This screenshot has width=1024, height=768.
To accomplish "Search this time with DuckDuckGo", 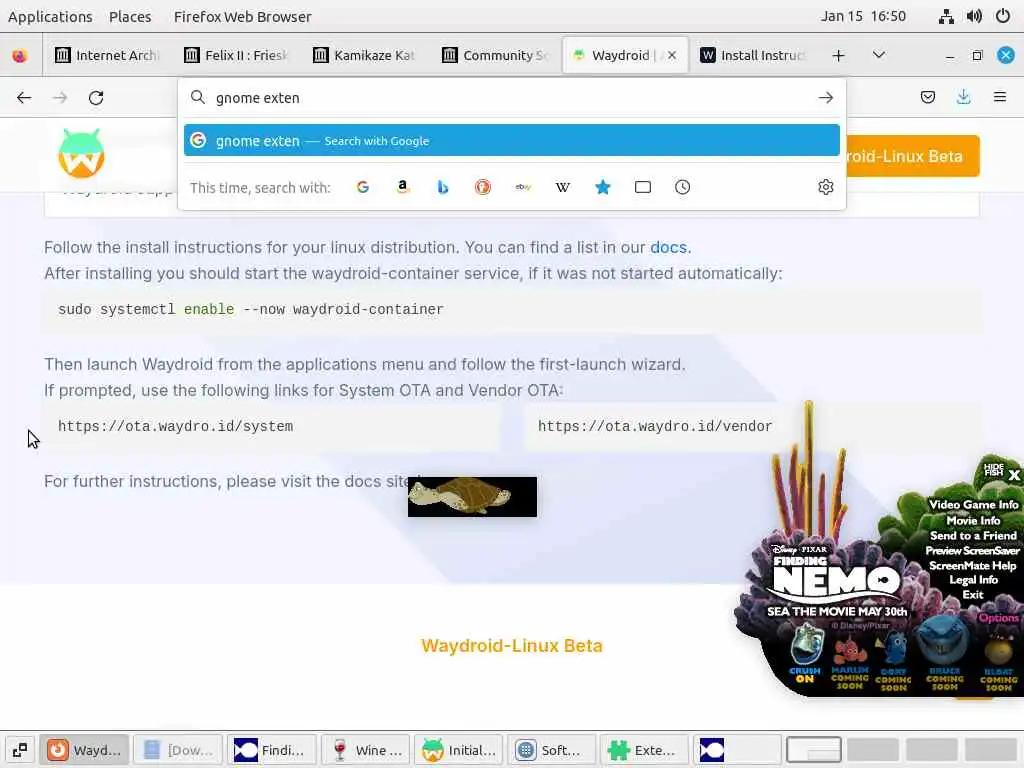I will pos(483,187).
